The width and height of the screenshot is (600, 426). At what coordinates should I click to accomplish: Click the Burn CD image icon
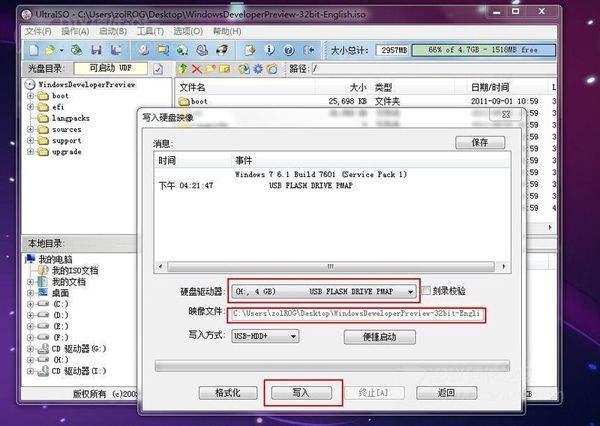[222, 50]
